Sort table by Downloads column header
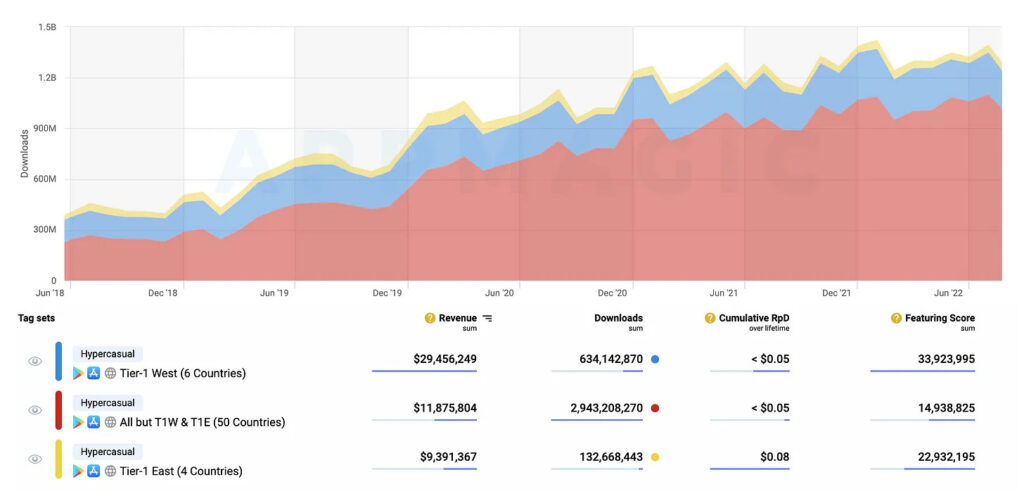Screen dimensions: 1024x491 pyautogui.click(x=618, y=318)
